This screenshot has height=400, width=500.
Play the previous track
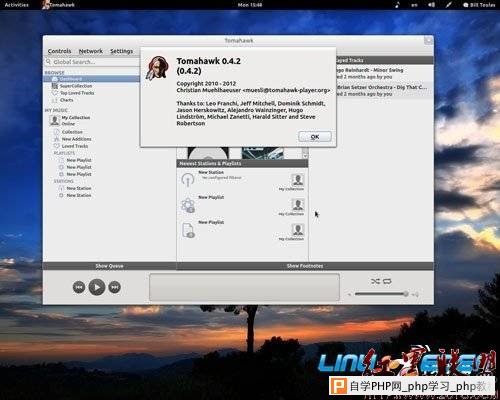point(79,287)
